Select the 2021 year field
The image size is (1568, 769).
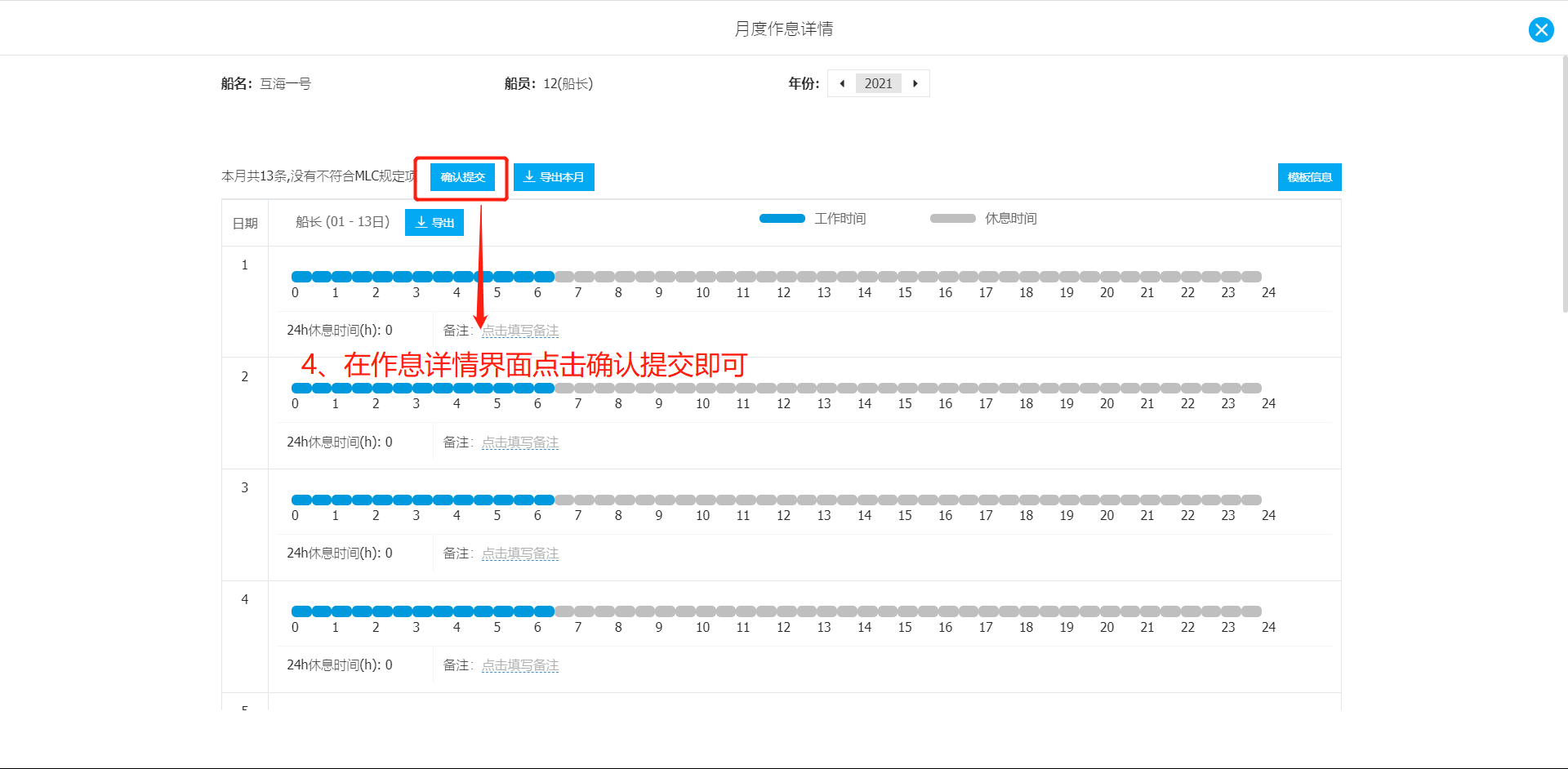(879, 83)
